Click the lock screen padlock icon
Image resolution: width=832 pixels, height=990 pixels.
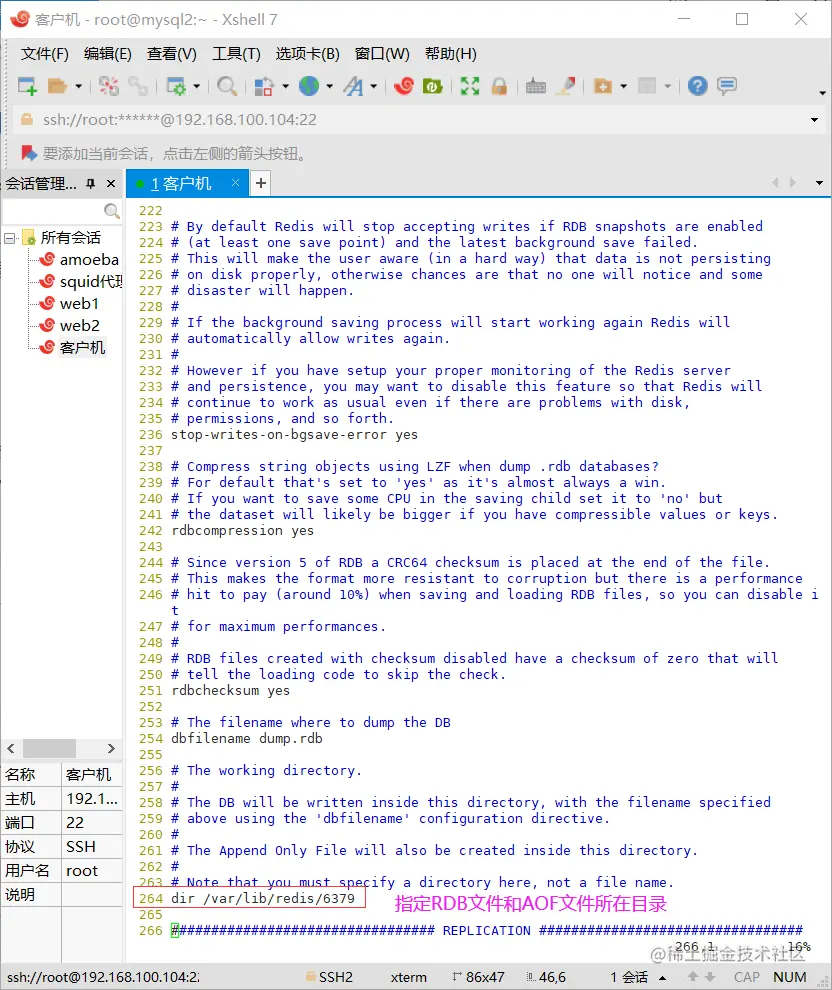click(x=499, y=86)
